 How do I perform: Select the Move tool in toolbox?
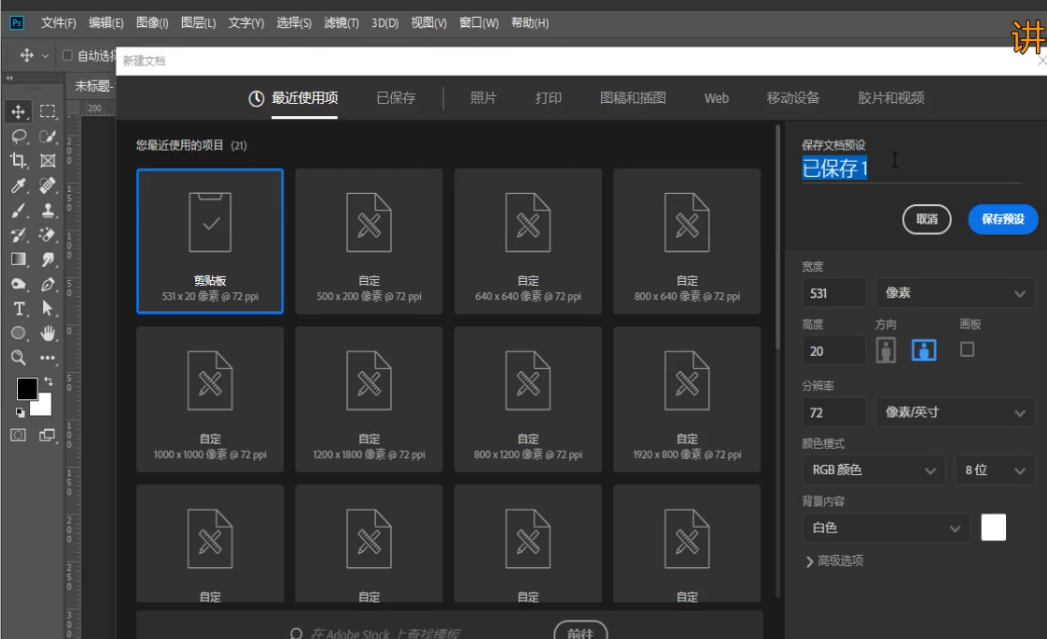[x=19, y=112]
